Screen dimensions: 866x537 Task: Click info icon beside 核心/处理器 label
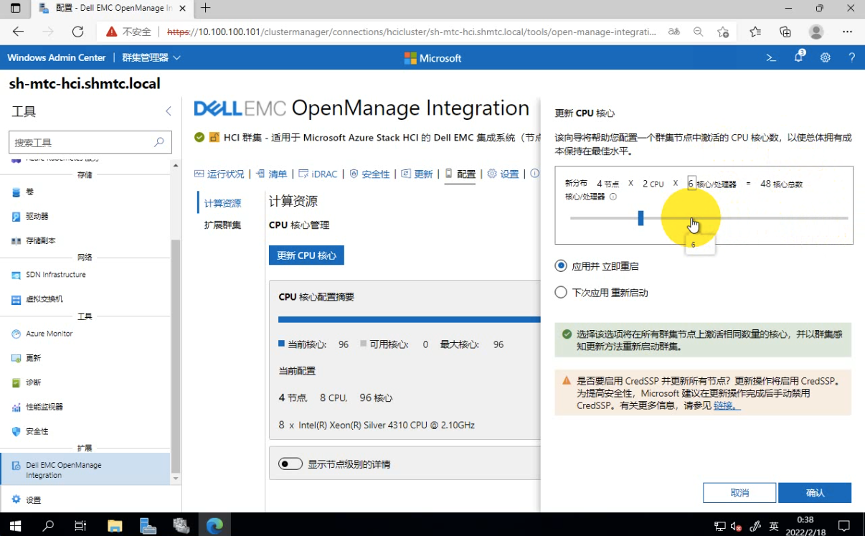click(613, 197)
